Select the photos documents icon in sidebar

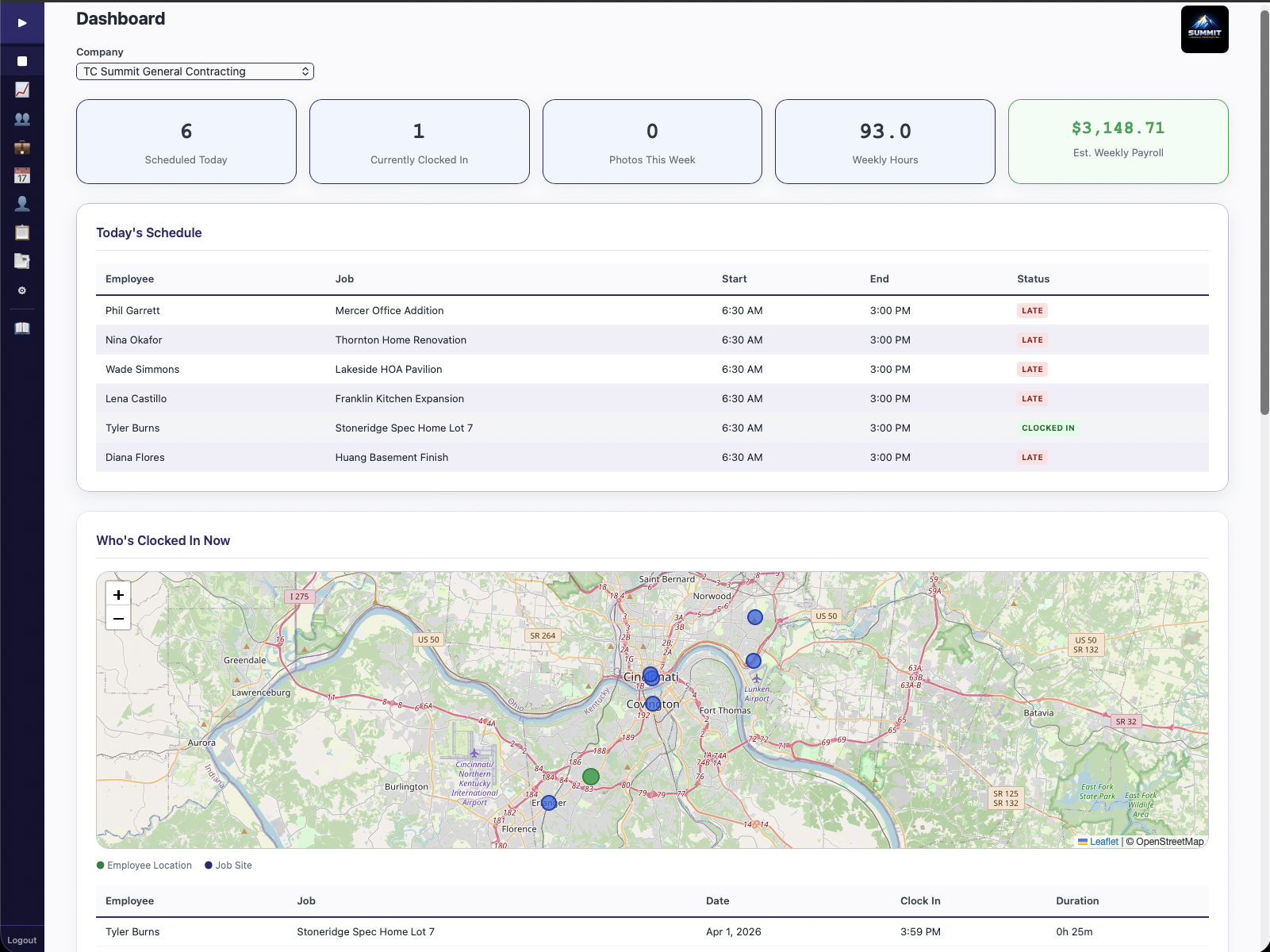pos(22,261)
